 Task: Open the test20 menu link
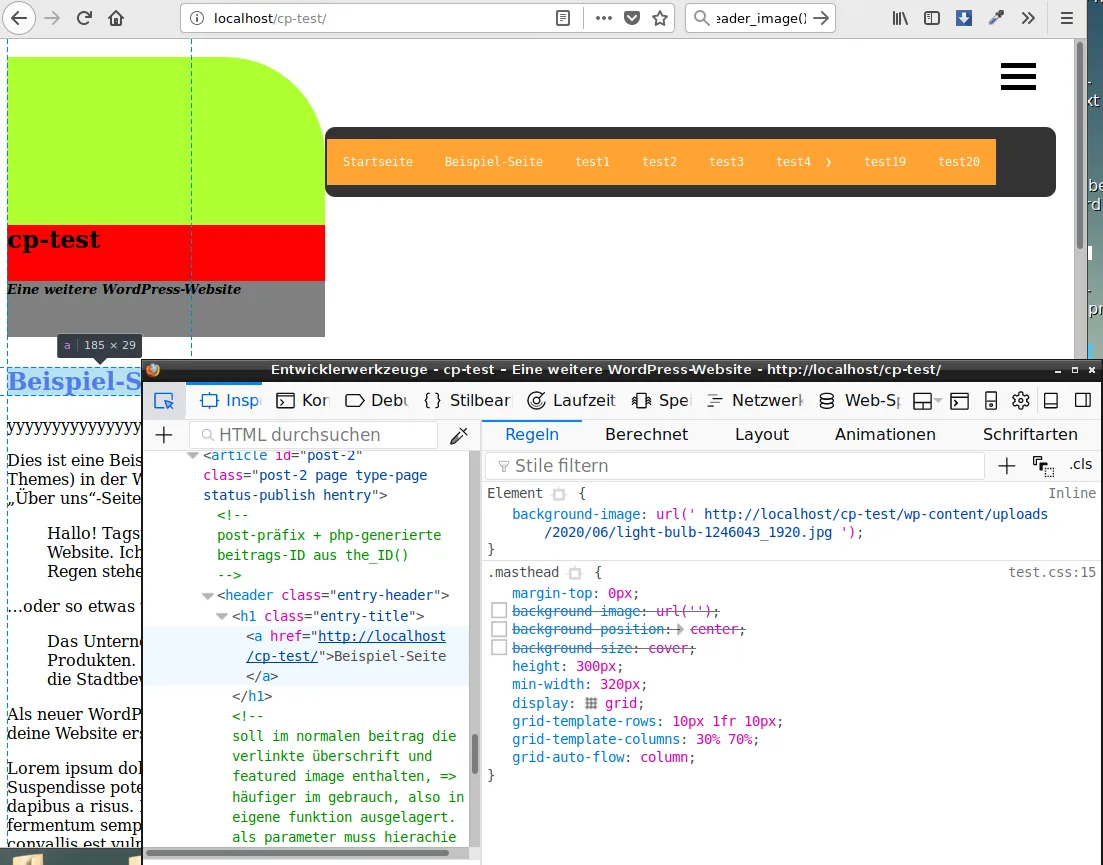pyautogui.click(x=959, y=162)
